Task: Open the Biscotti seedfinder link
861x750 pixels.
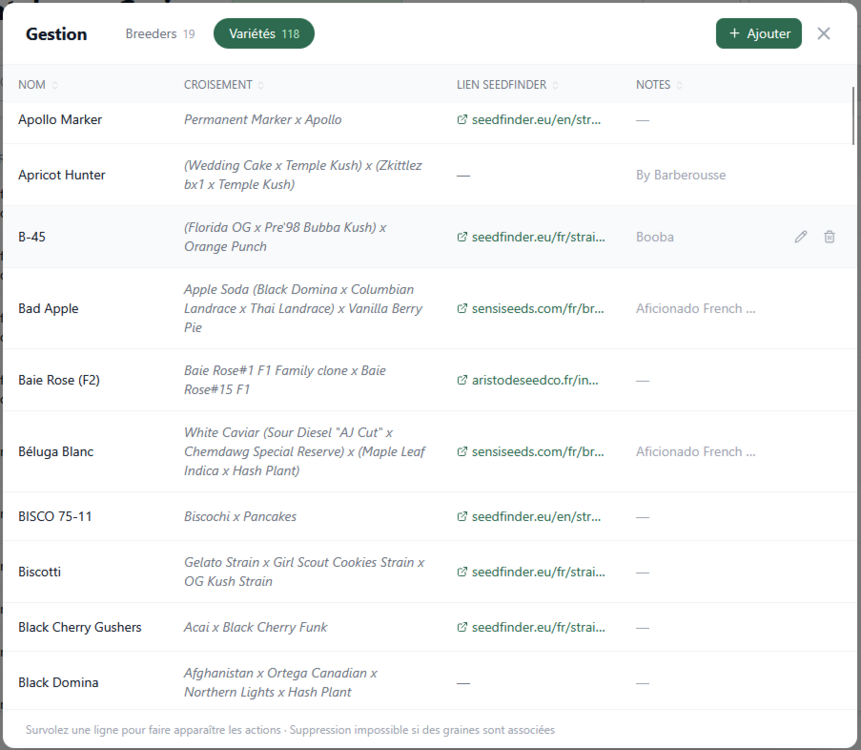Action: 531,572
